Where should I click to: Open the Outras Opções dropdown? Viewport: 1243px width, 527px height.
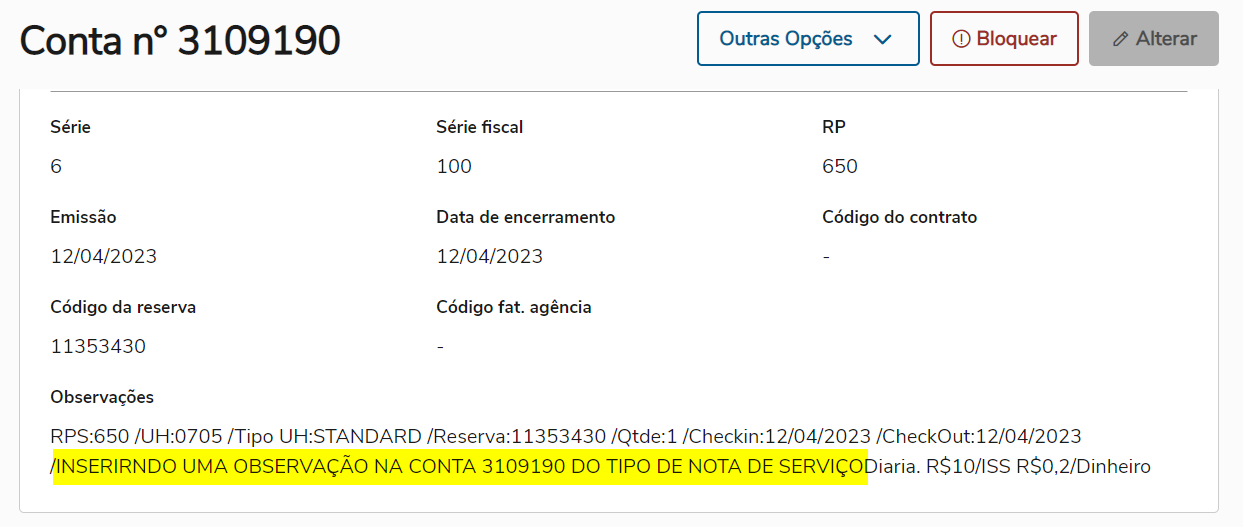click(x=806, y=39)
